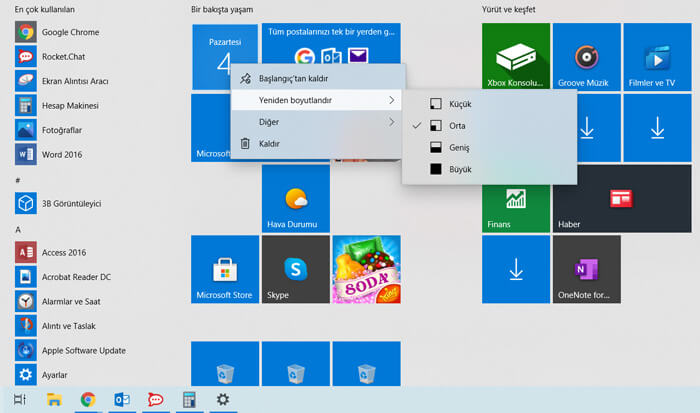Open the Skype tile
Screen dimensions: 700x413
296,269
